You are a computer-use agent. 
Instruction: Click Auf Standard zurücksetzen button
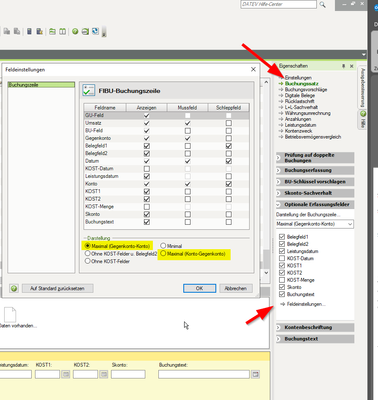coord(57,288)
